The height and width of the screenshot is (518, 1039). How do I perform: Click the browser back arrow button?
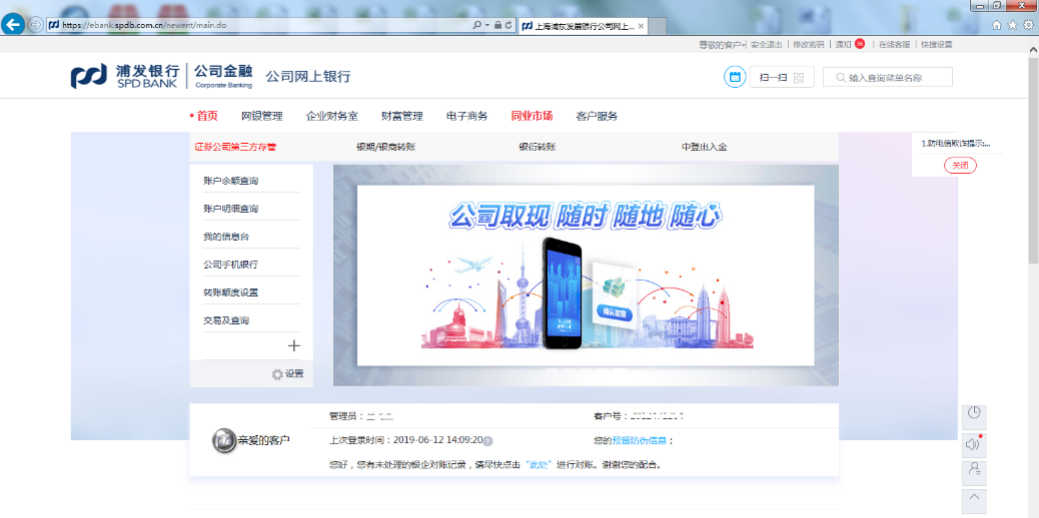[x=13, y=24]
